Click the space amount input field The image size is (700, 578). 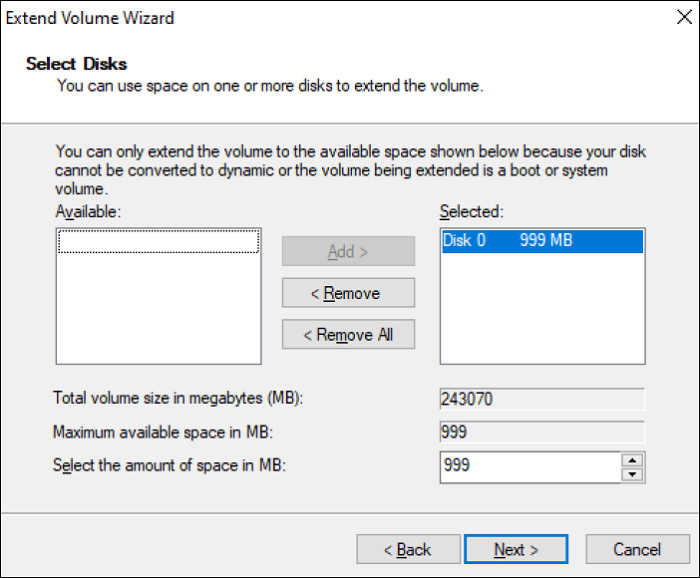pyautogui.click(x=530, y=467)
